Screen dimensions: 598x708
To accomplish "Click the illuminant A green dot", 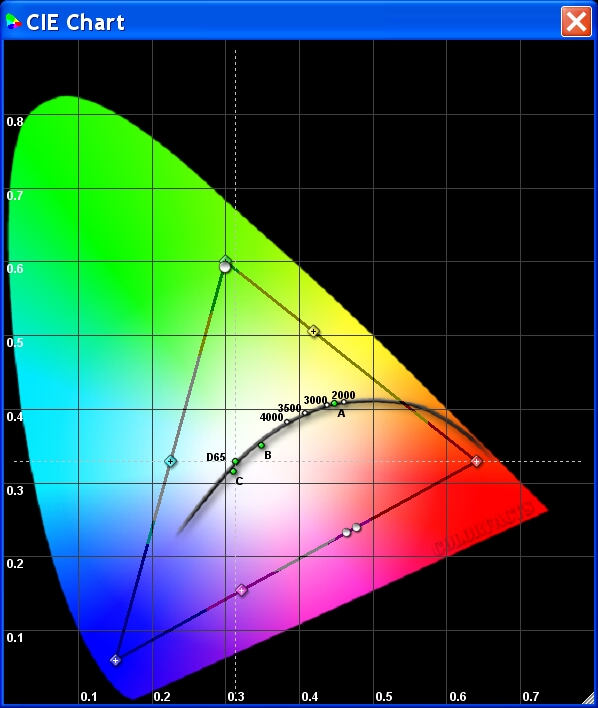I will (x=334, y=403).
